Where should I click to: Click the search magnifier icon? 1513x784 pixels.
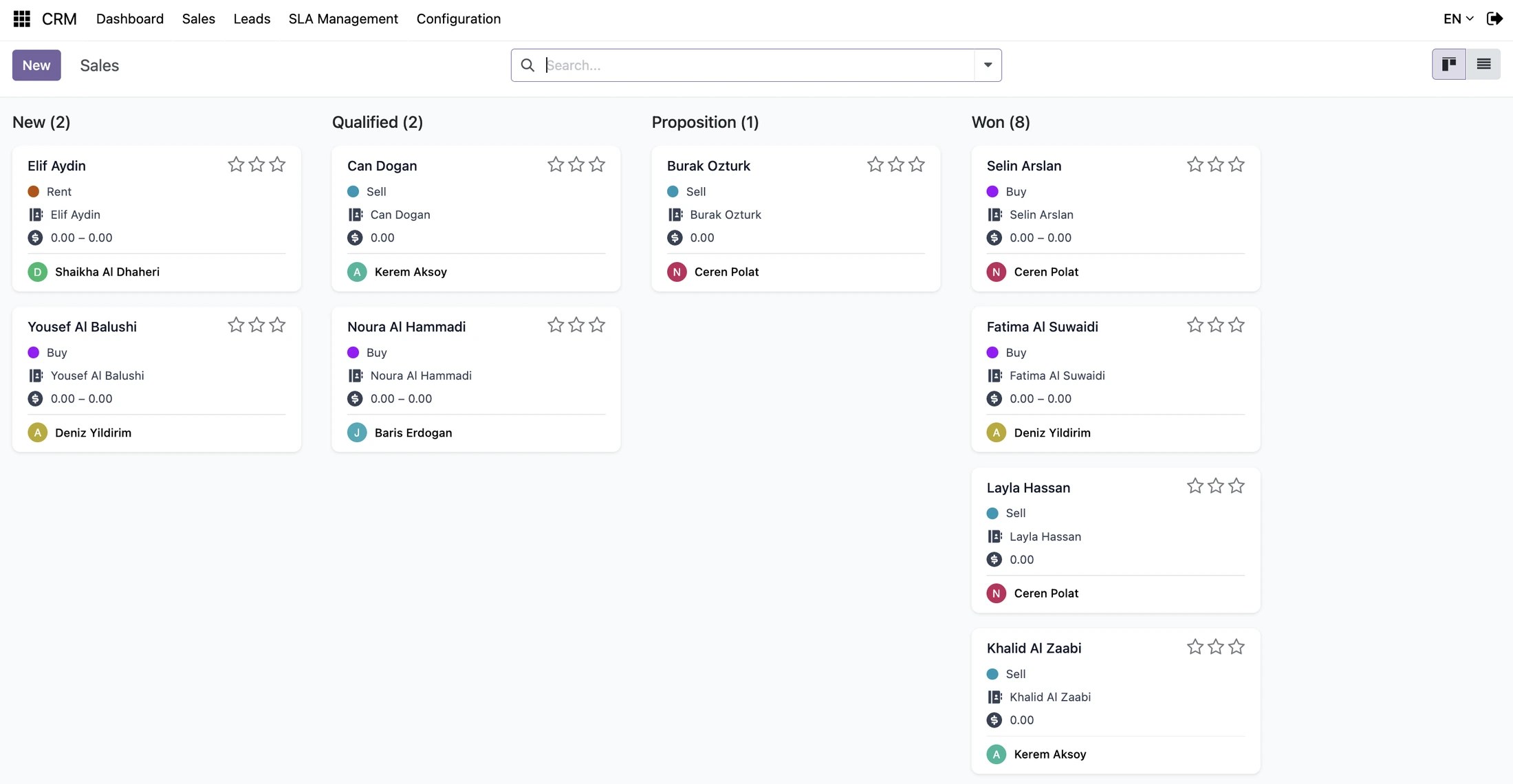tap(527, 65)
